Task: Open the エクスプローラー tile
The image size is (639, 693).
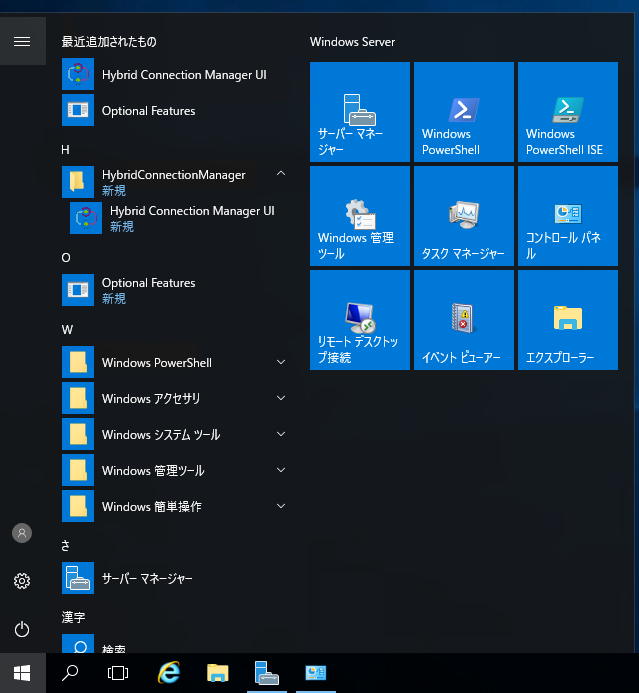Action: pyautogui.click(x=568, y=320)
